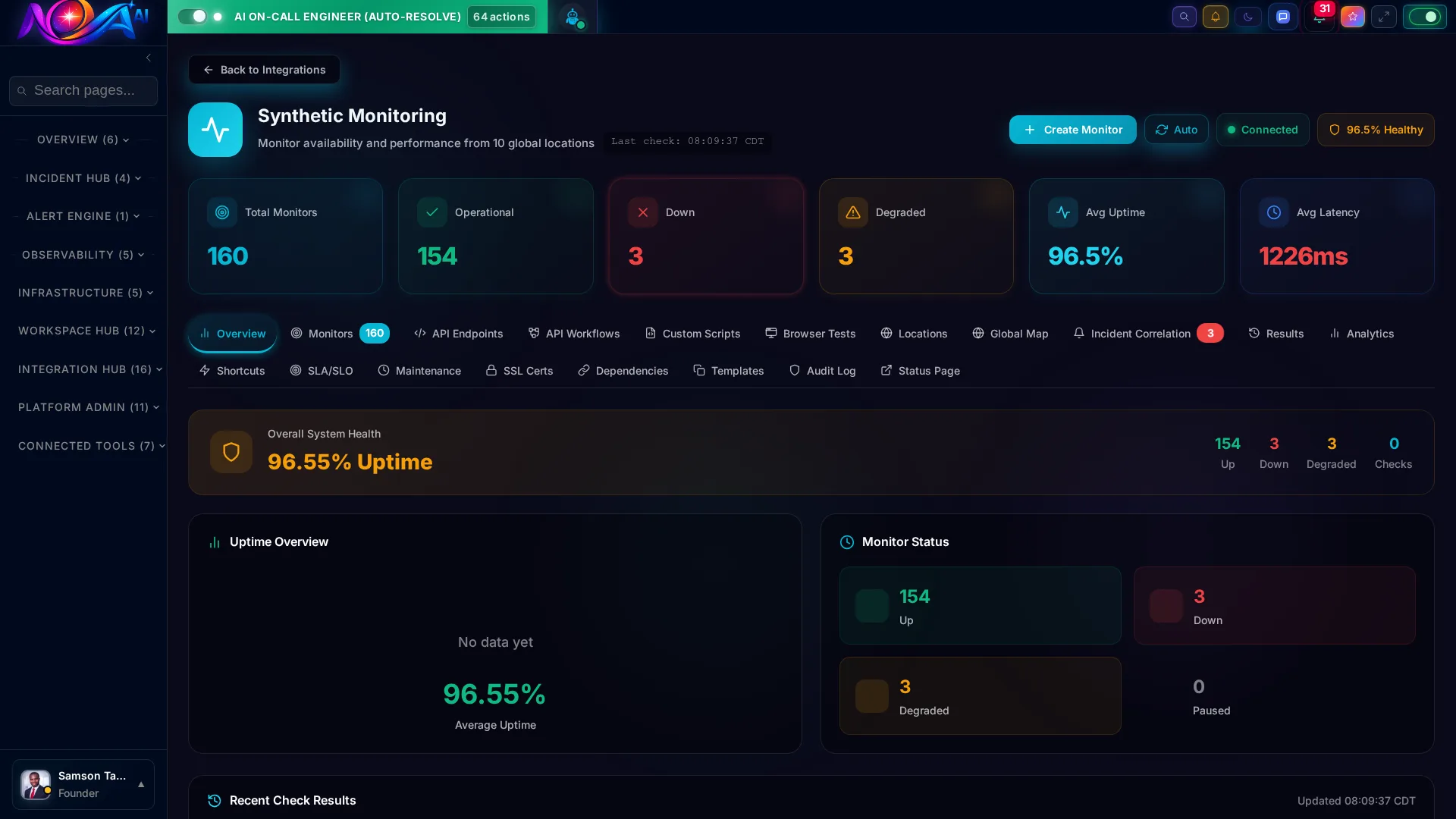Open the search icon in the top bar
This screenshot has width=1456, height=819.
[x=1184, y=17]
